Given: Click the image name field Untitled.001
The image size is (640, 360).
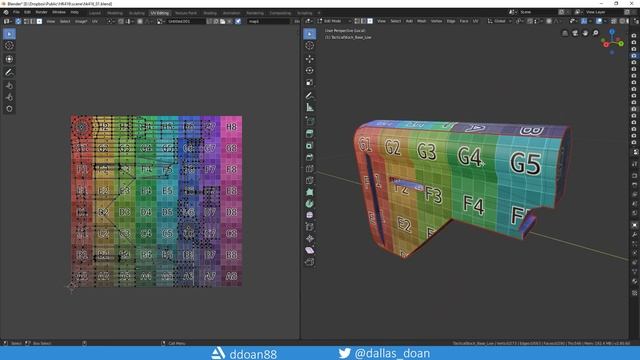Looking at the screenshot, I should pyautogui.click(x=185, y=21).
